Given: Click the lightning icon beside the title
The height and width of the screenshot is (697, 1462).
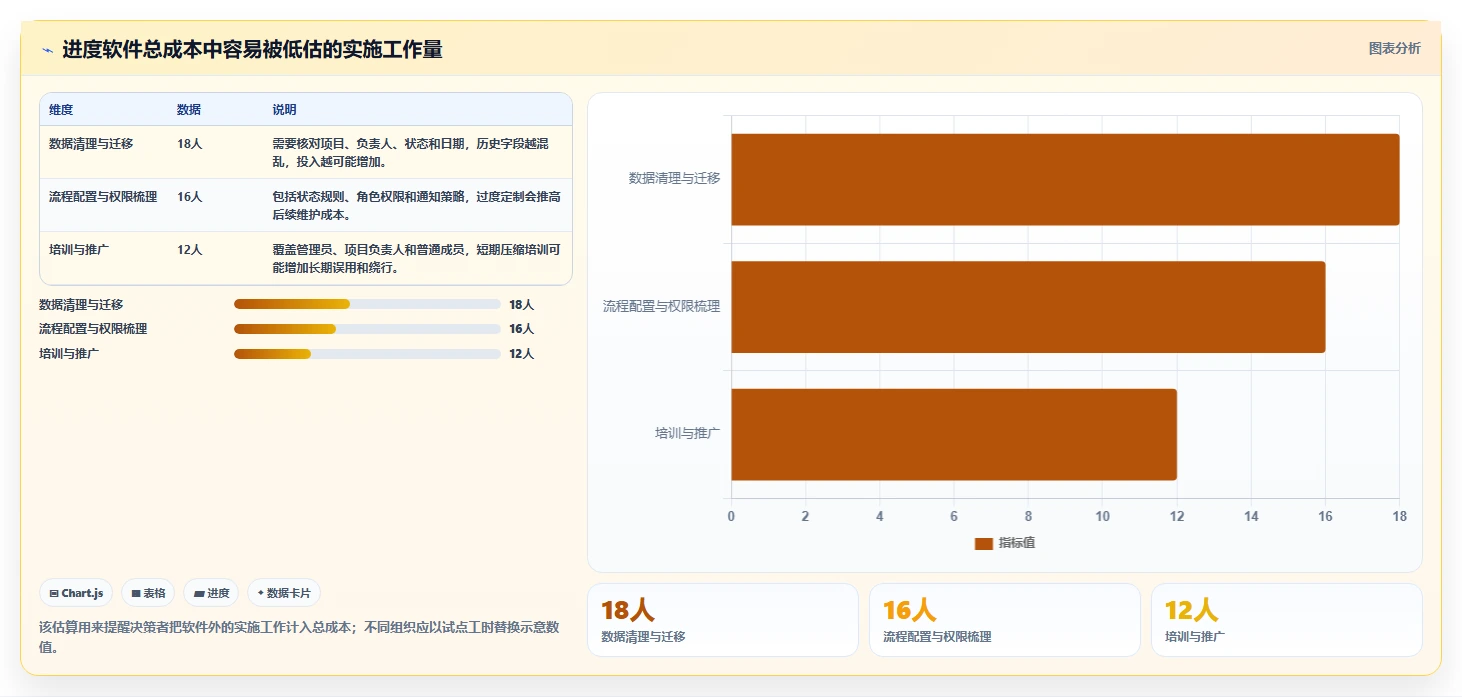Looking at the screenshot, I should point(47,50).
